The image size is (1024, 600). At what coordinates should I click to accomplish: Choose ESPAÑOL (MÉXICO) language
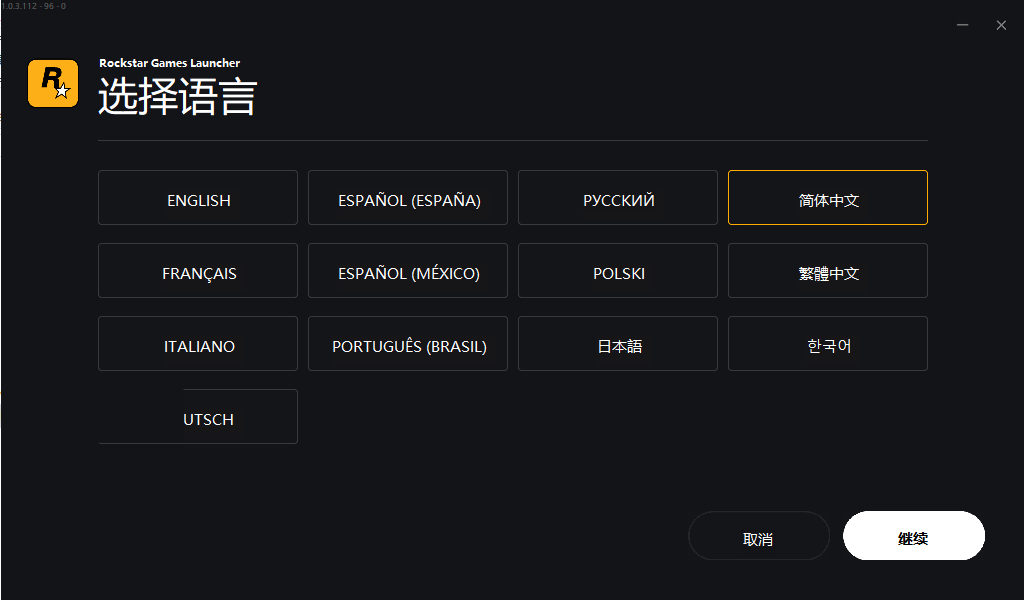[408, 271]
